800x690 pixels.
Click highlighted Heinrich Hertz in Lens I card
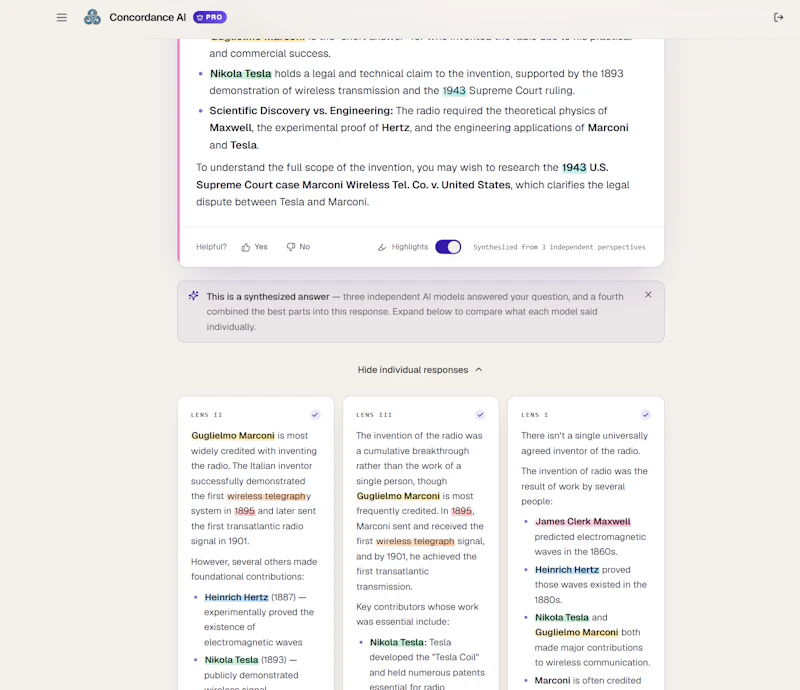coord(567,570)
